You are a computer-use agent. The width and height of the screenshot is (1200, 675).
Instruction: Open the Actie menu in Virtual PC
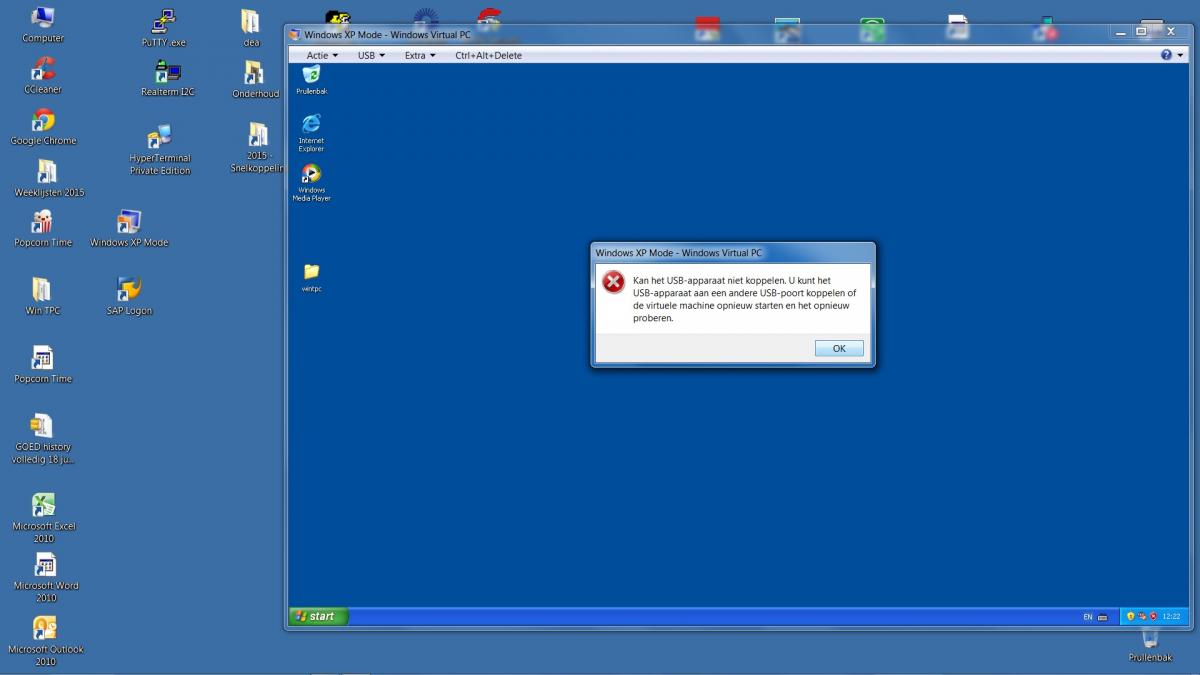pyautogui.click(x=322, y=55)
